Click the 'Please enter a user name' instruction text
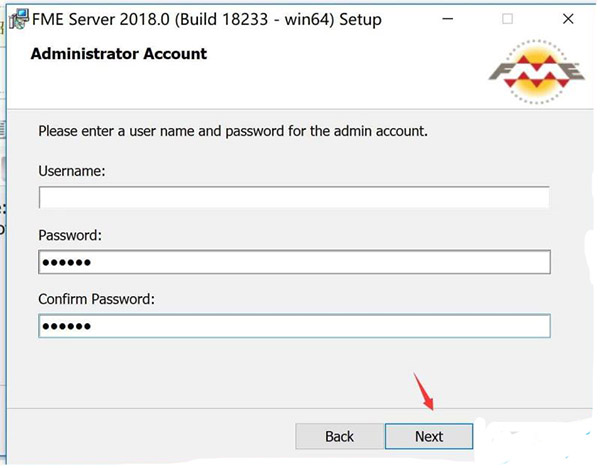This screenshot has width=600, height=468. (x=233, y=131)
